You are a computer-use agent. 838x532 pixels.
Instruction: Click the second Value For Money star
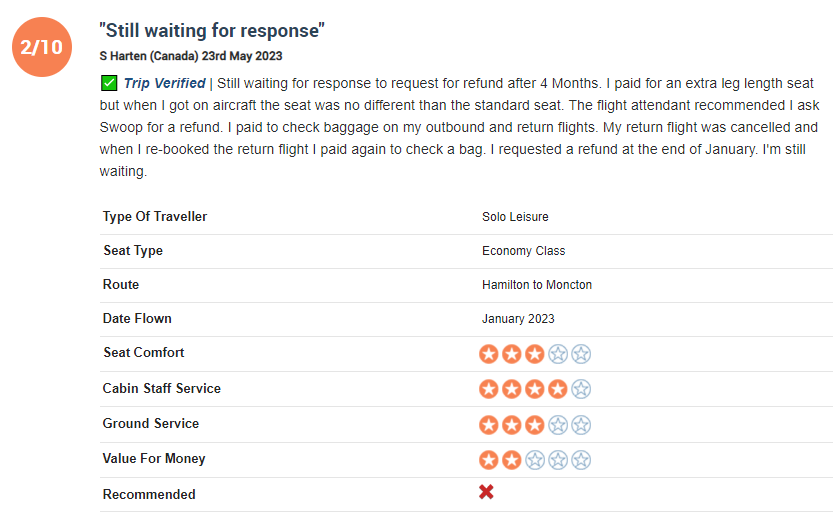(x=511, y=460)
